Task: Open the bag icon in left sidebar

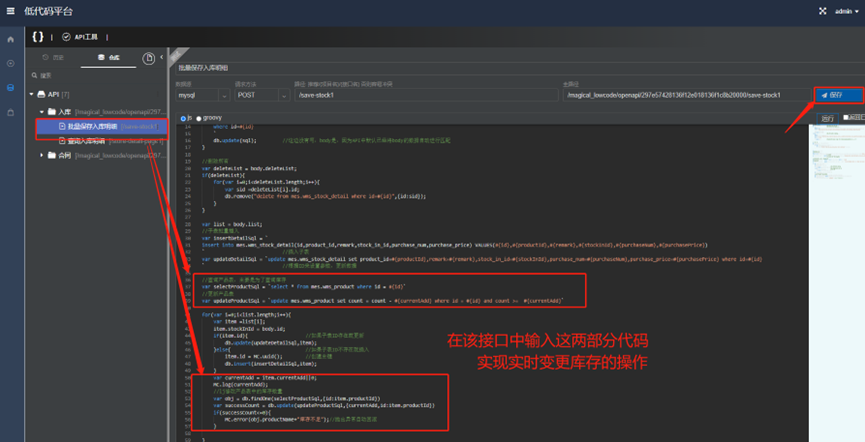Action: pos(10,112)
